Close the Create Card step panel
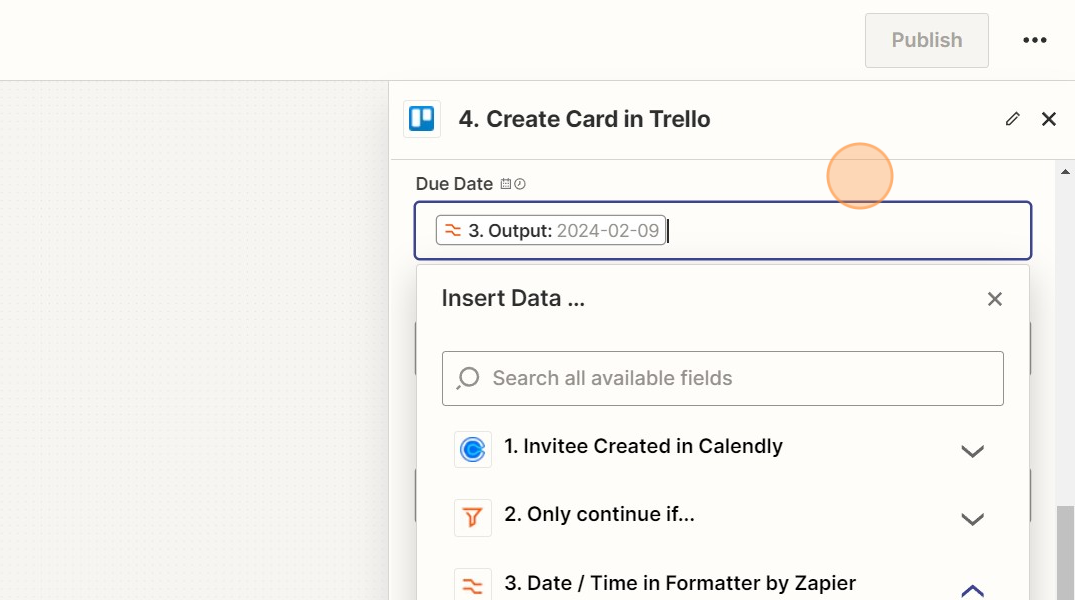 [x=1048, y=119]
